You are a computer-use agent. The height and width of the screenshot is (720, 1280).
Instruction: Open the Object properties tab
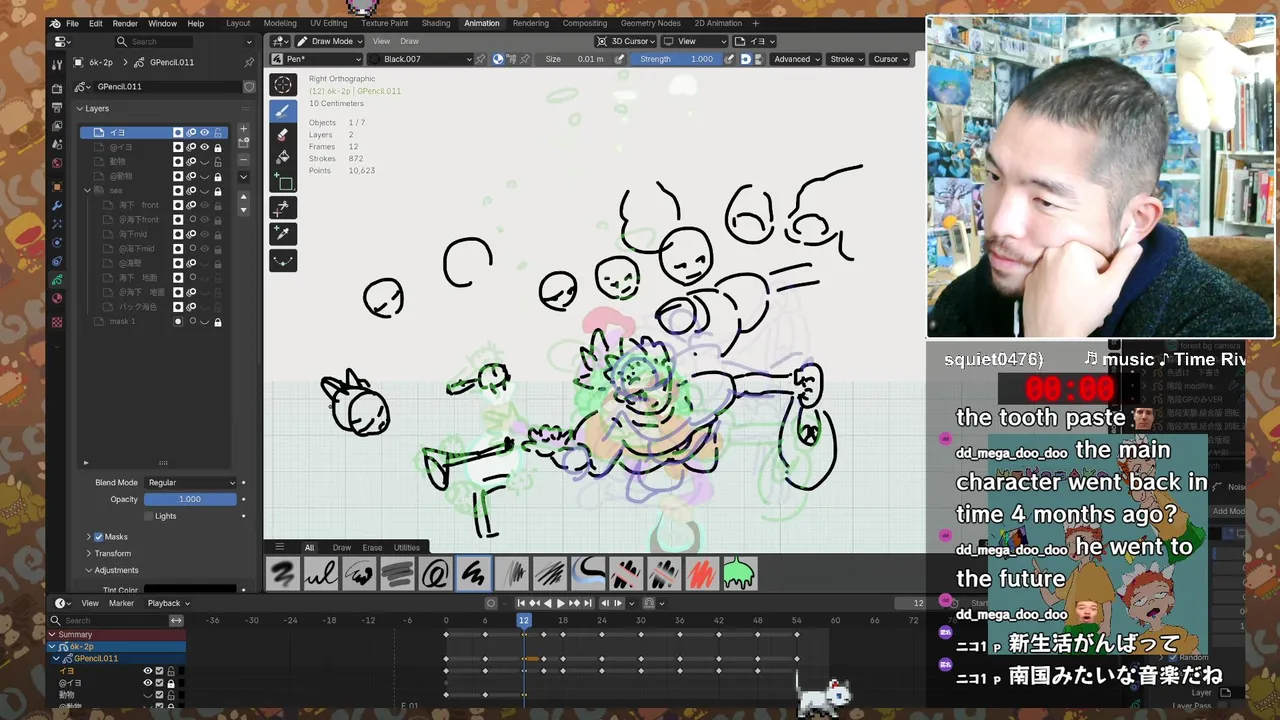(x=57, y=186)
